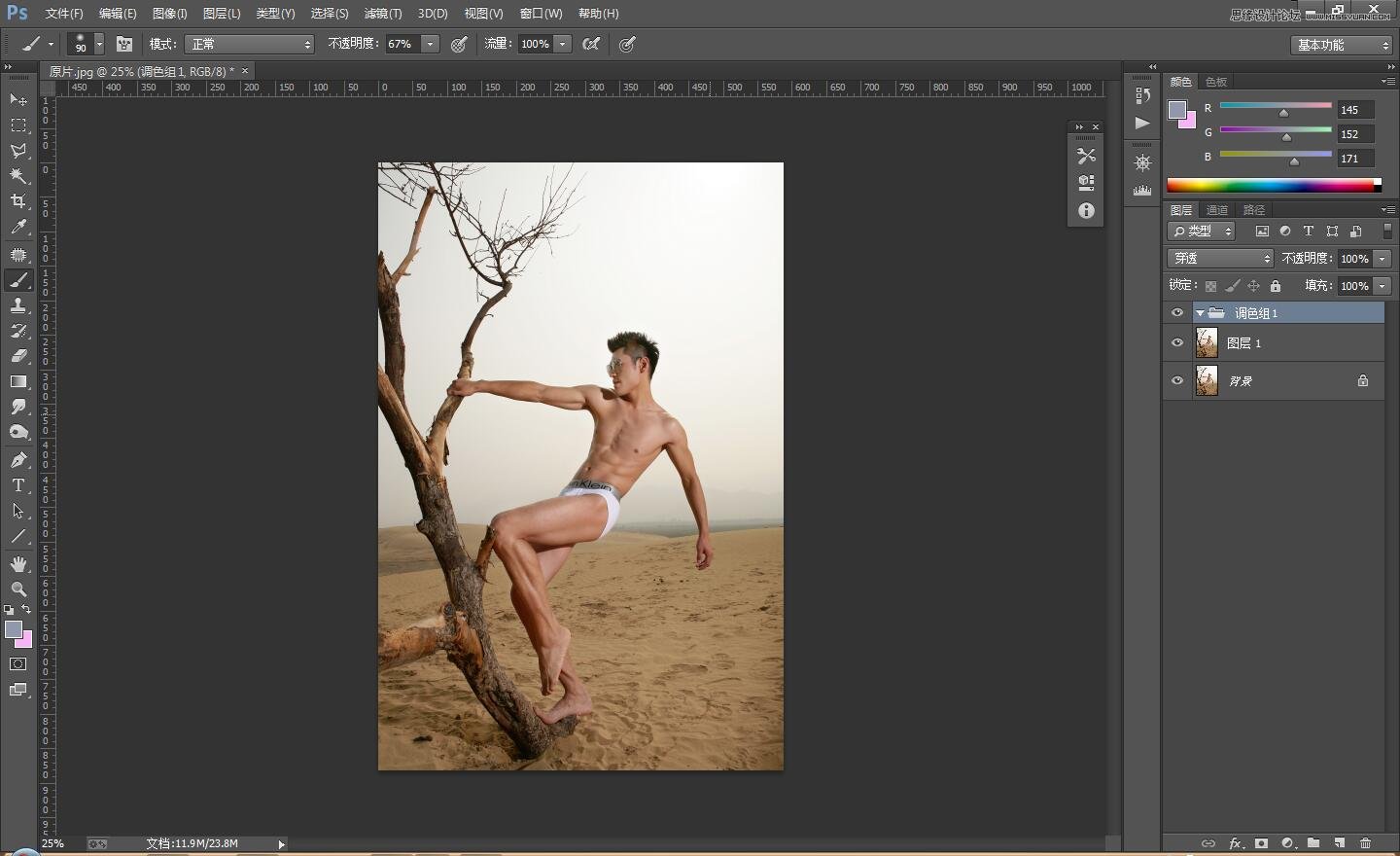Select the Zoom tool
The image size is (1400, 856).
pyautogui.click(x=18, y=589)
